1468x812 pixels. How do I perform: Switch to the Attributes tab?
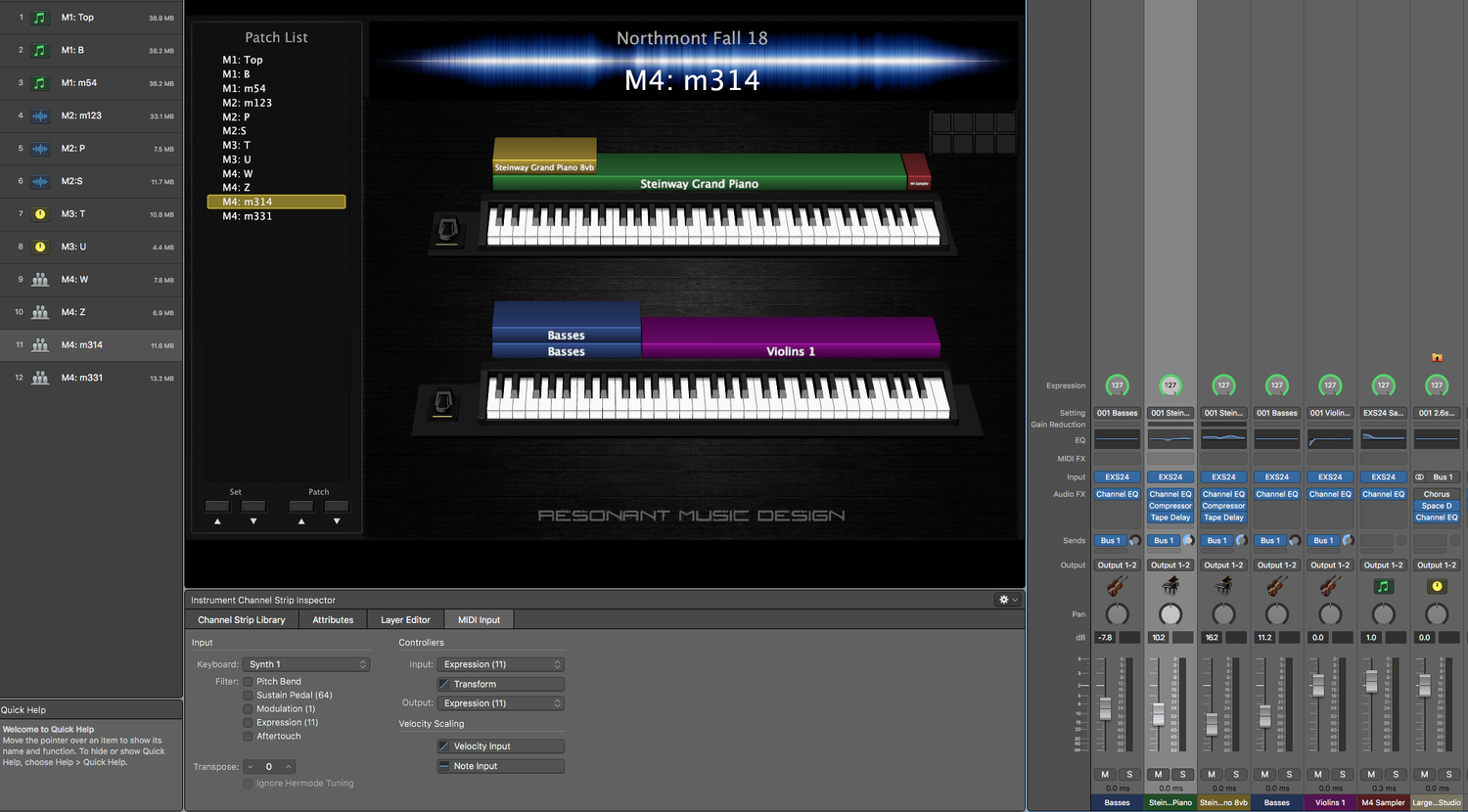click(333, 619)
